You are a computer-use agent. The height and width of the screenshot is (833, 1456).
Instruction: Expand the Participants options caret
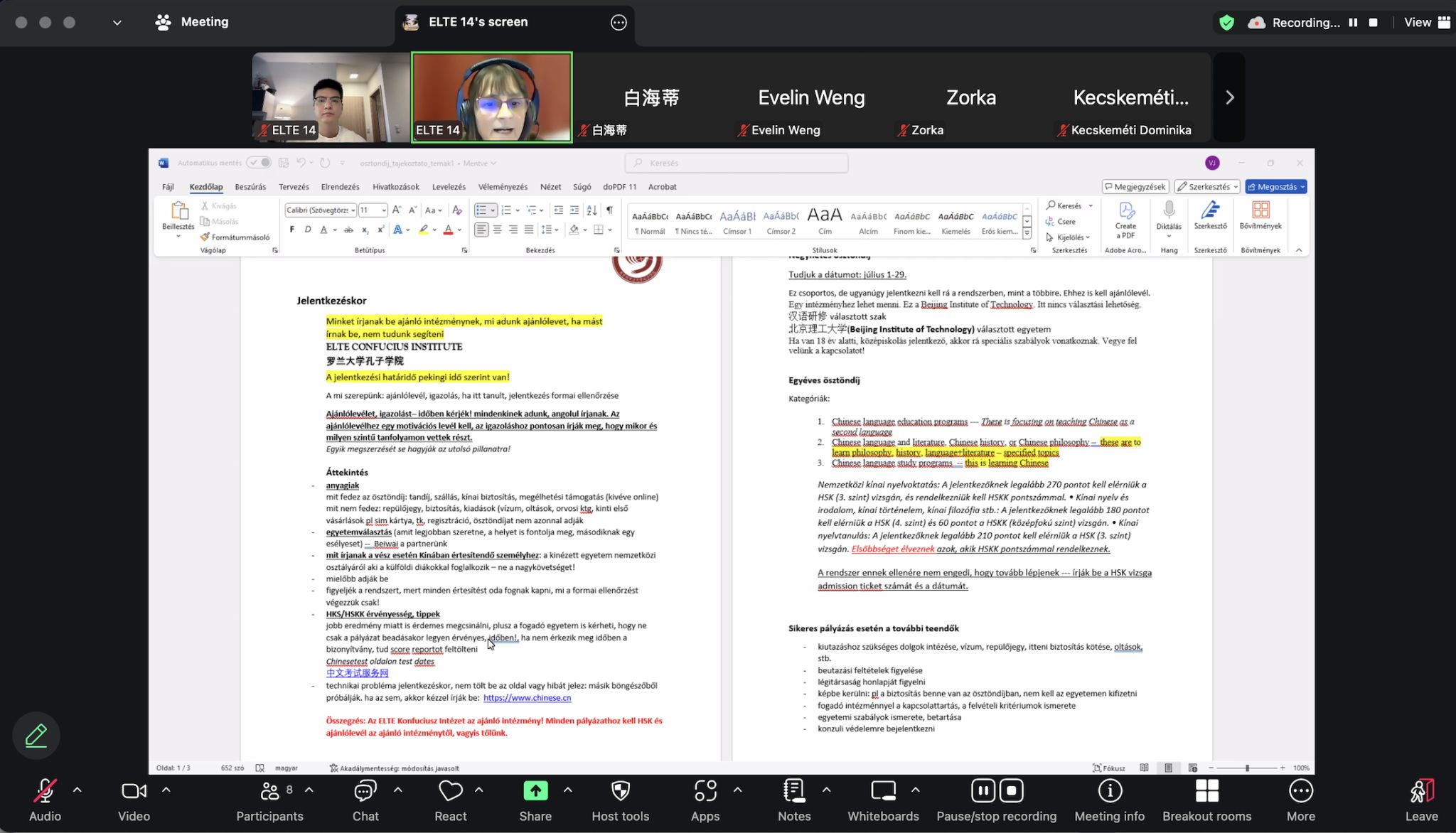click(309, 790)
